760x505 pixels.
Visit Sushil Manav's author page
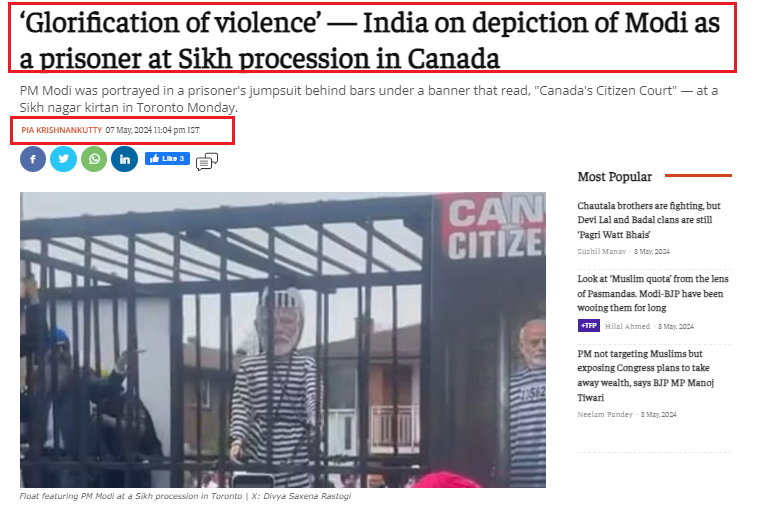point(602,252)
